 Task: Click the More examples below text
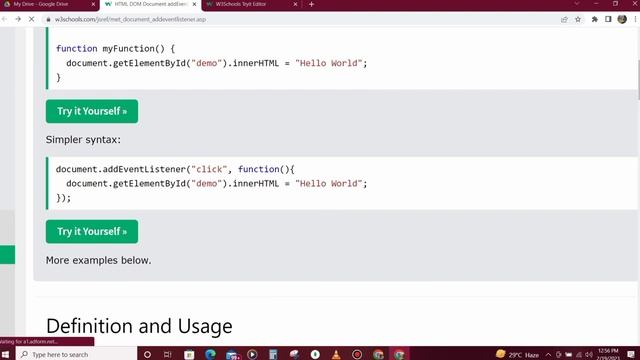pyautogui.click(x=98, y=260)
